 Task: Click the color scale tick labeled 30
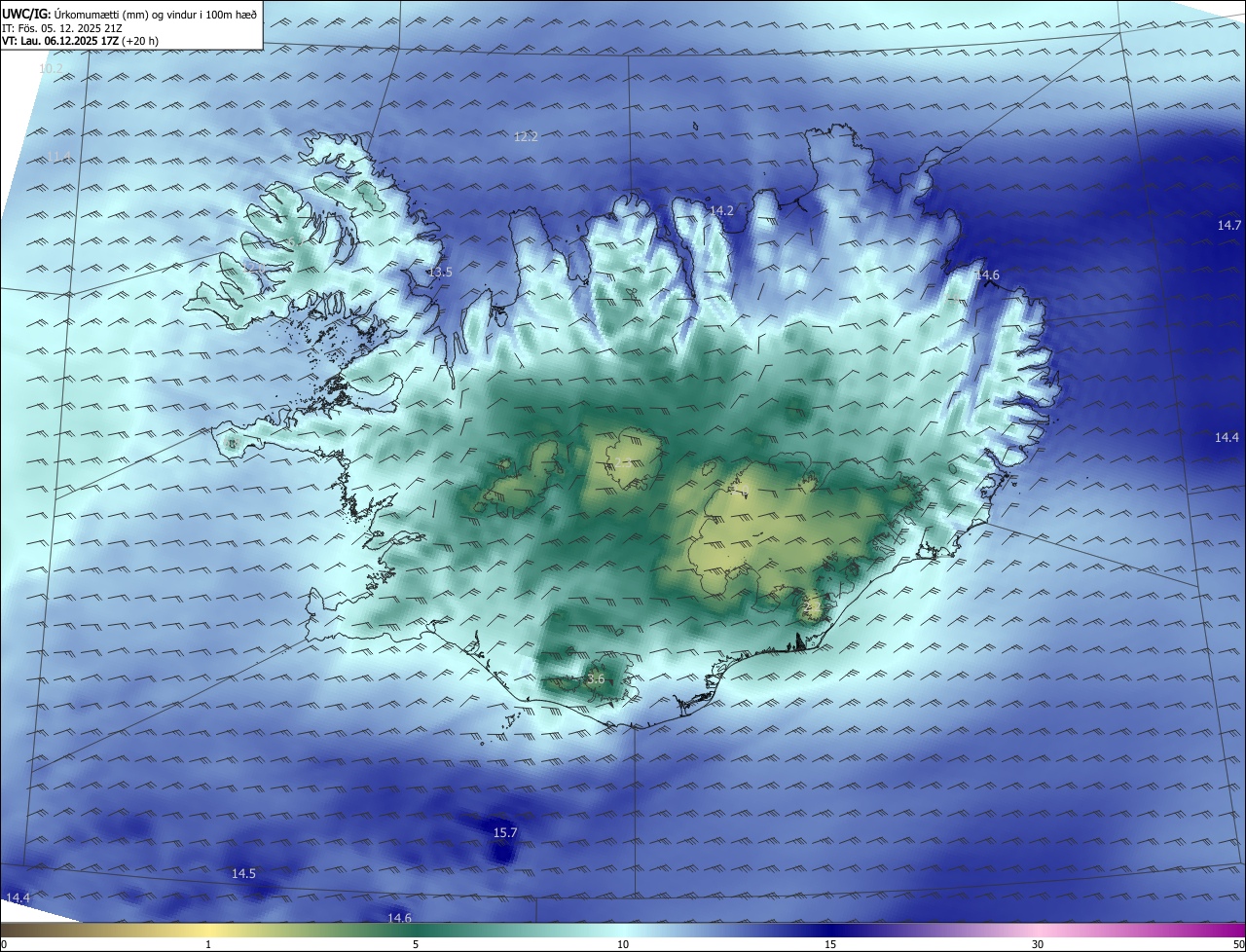click(x=1038, y=944)
